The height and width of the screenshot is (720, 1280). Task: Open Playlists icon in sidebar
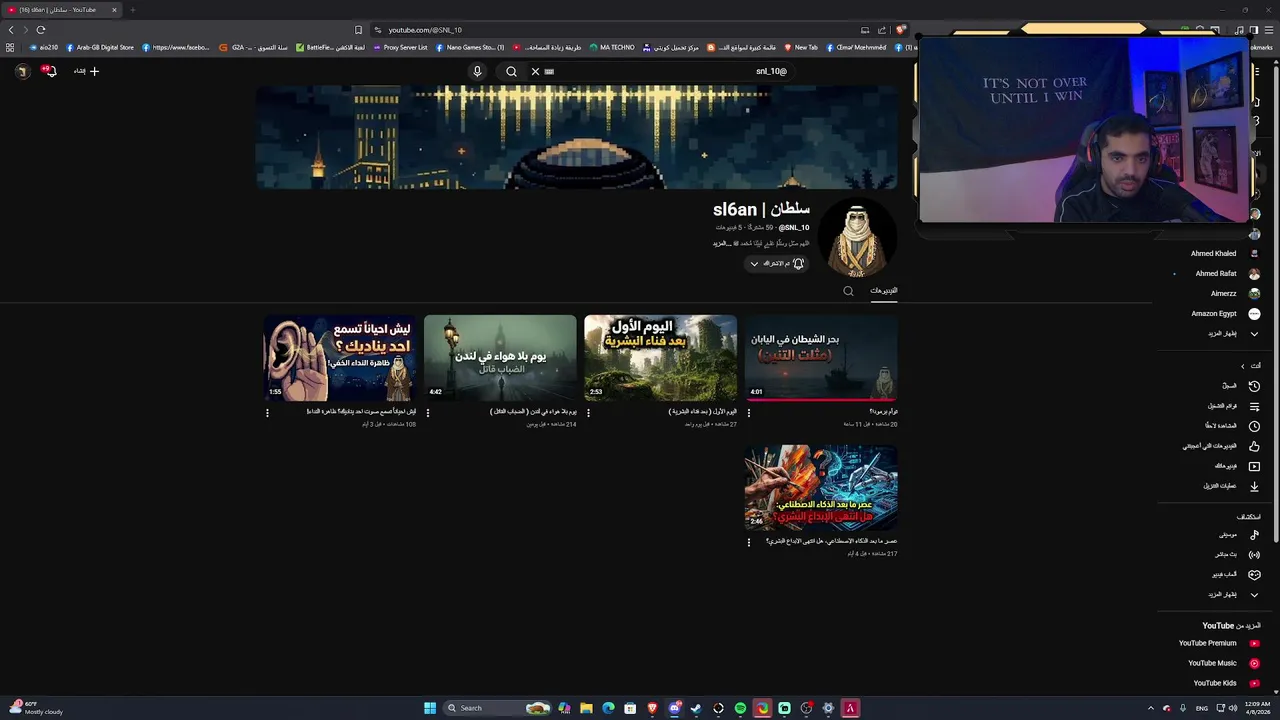[x=1254, y=406]
